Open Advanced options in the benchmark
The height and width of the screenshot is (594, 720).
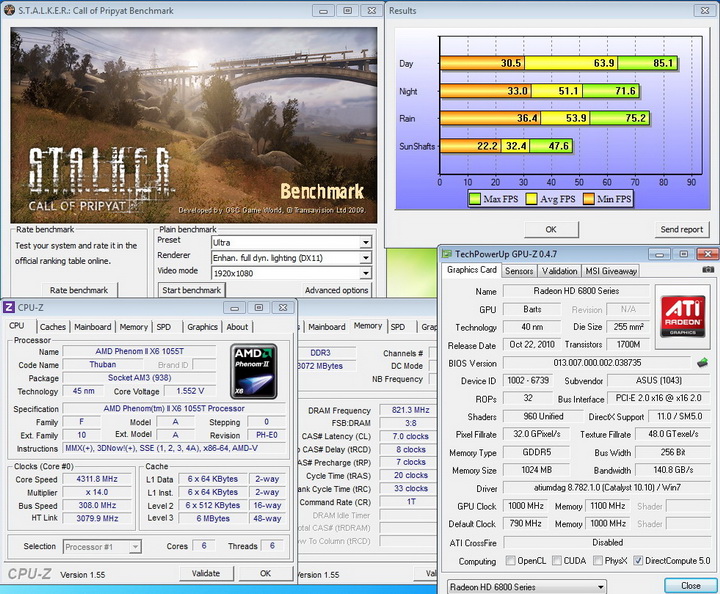[x=336, y=290]
